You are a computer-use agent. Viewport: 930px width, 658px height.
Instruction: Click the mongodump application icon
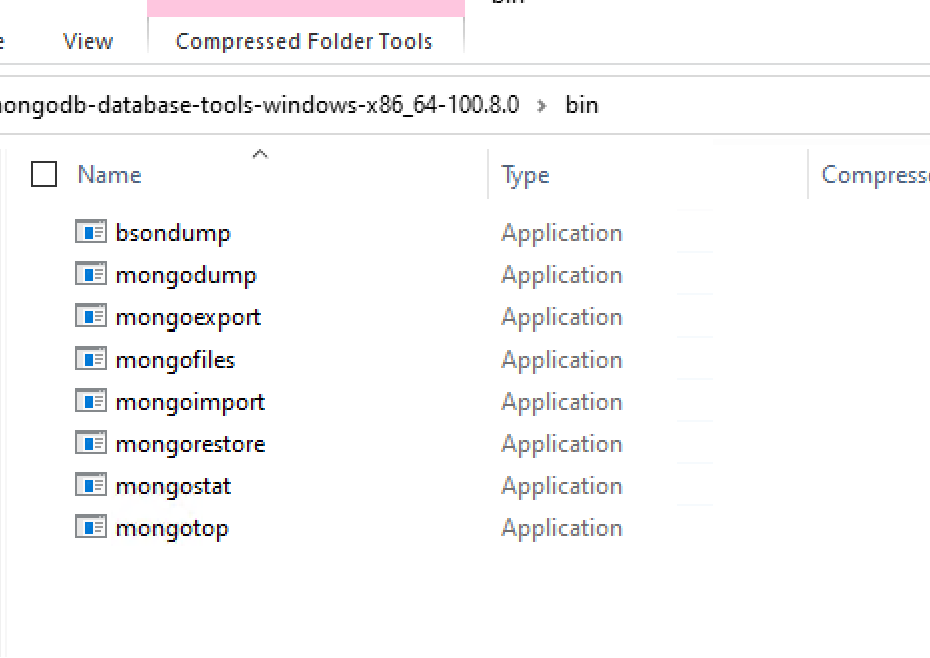point(91,274)
